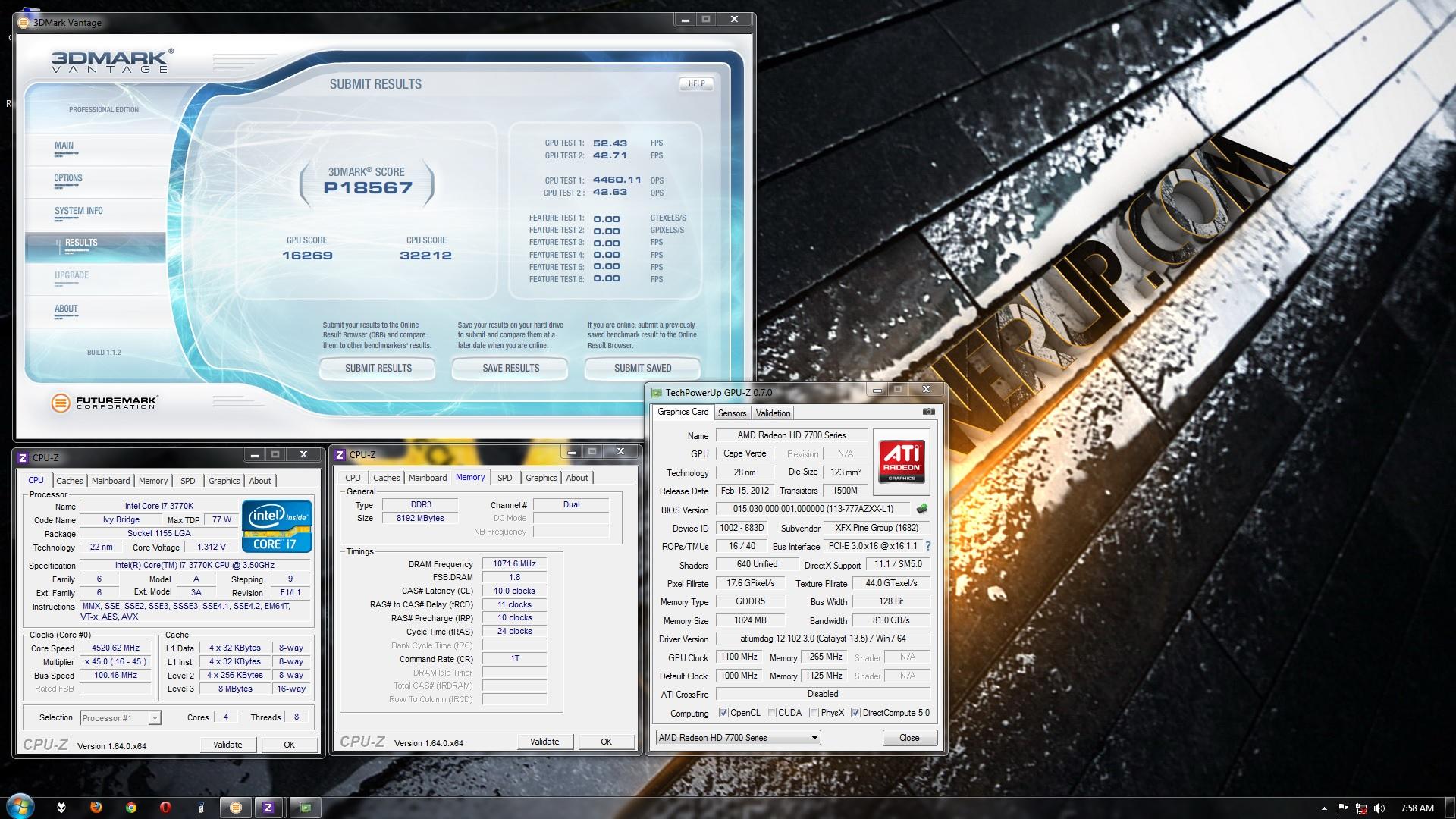Toggle the CUDA checkbox in GPU-Z

tap(771, 713)
